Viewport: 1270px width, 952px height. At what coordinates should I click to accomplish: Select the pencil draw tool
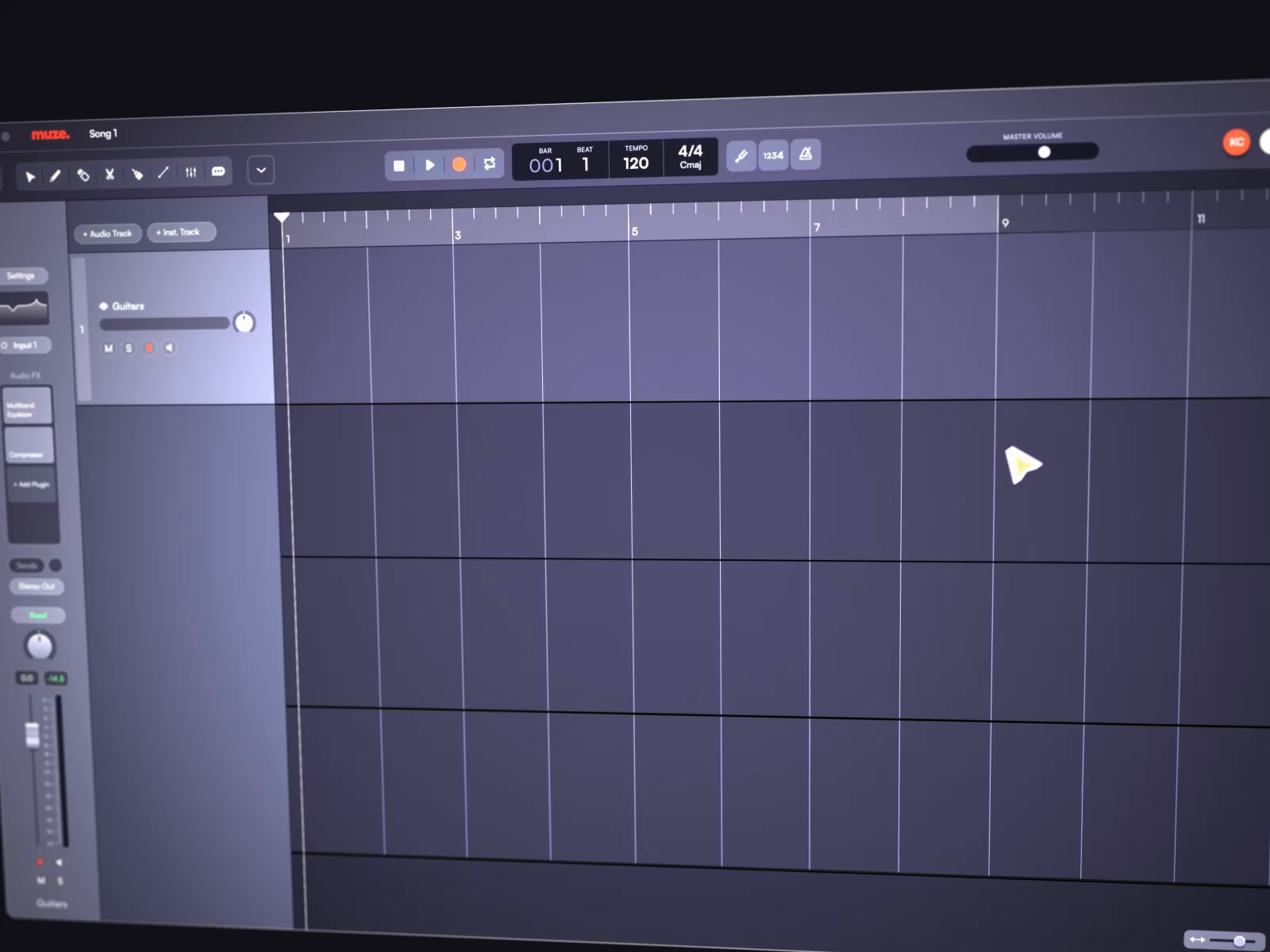[56, 175]
